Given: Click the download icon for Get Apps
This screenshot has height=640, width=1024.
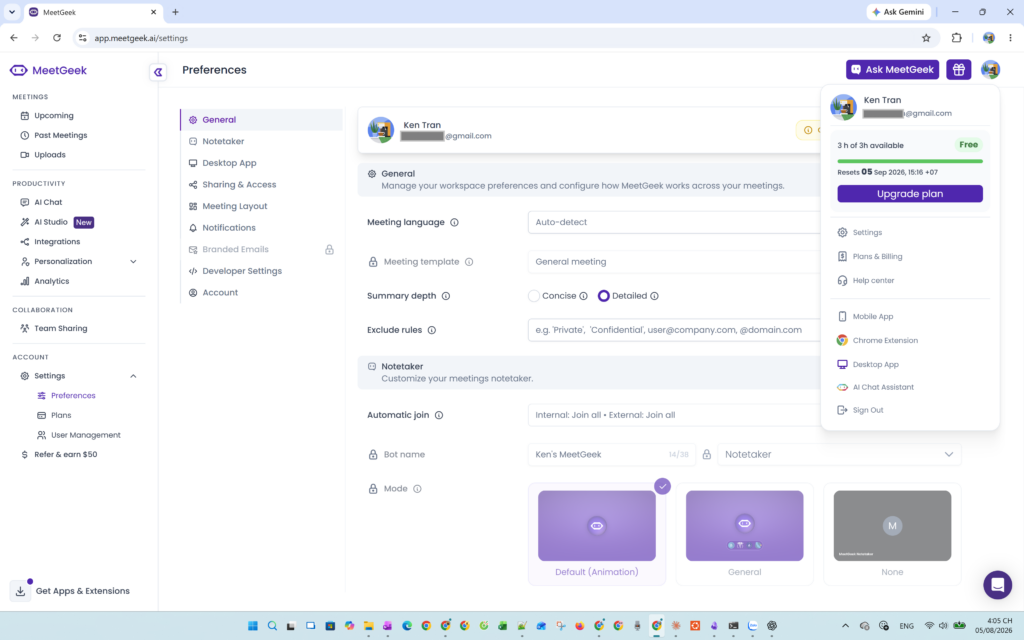Looking at the screenshot, I should (x=20, y=591).
